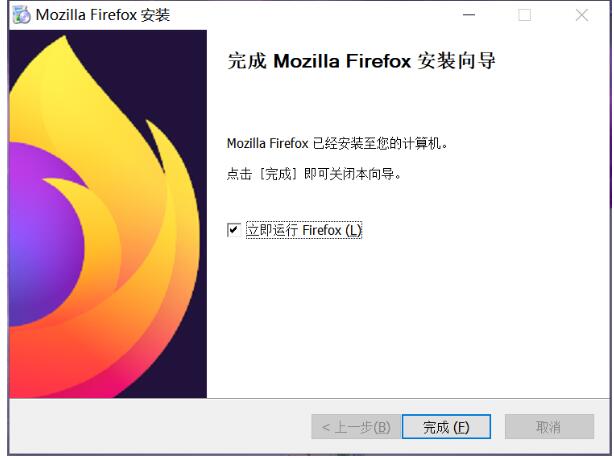Click the 立即运行 Firefox (L) label text

tap(304, 230)
